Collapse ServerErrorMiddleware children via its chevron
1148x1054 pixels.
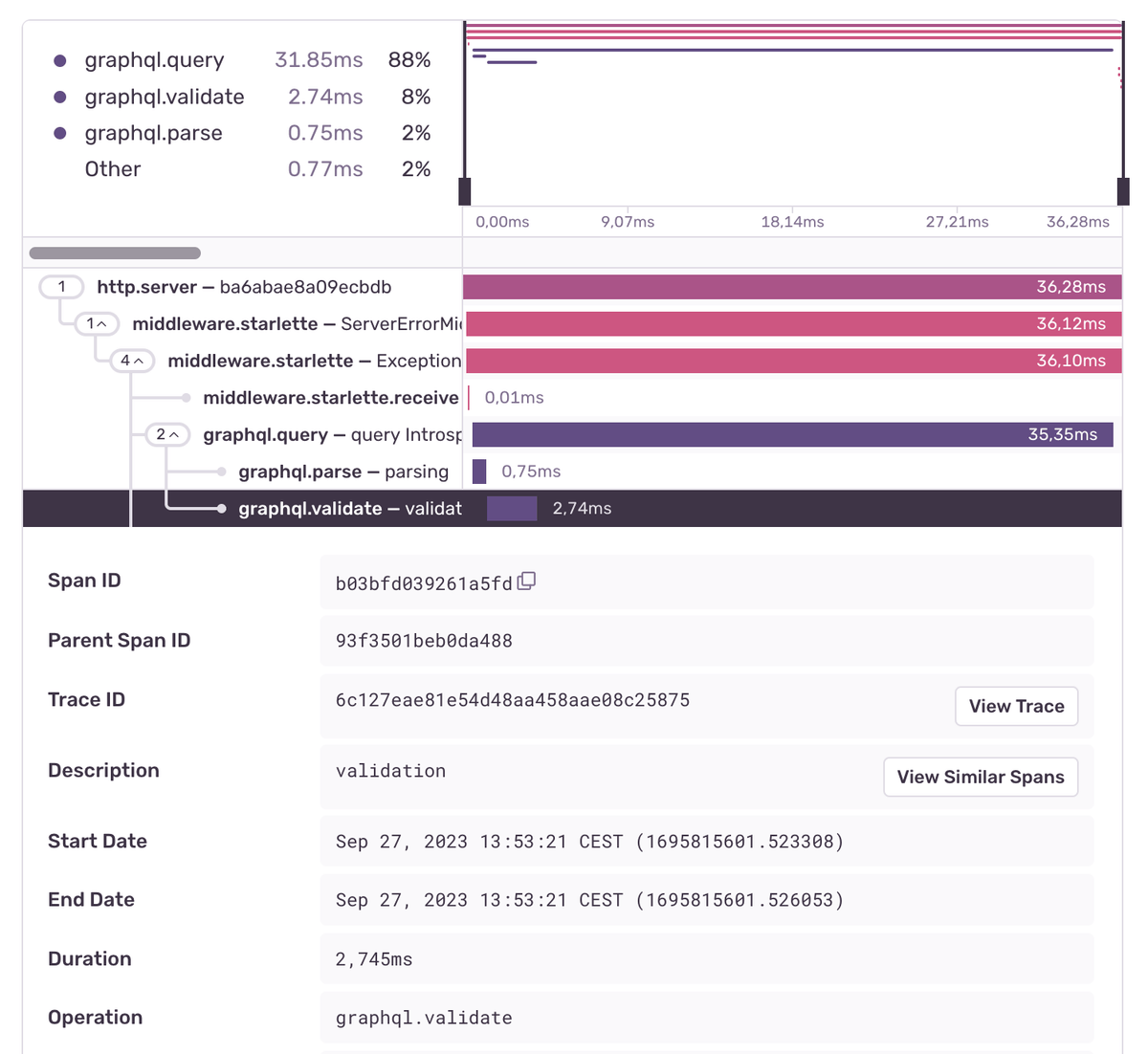tap(99, 323)
